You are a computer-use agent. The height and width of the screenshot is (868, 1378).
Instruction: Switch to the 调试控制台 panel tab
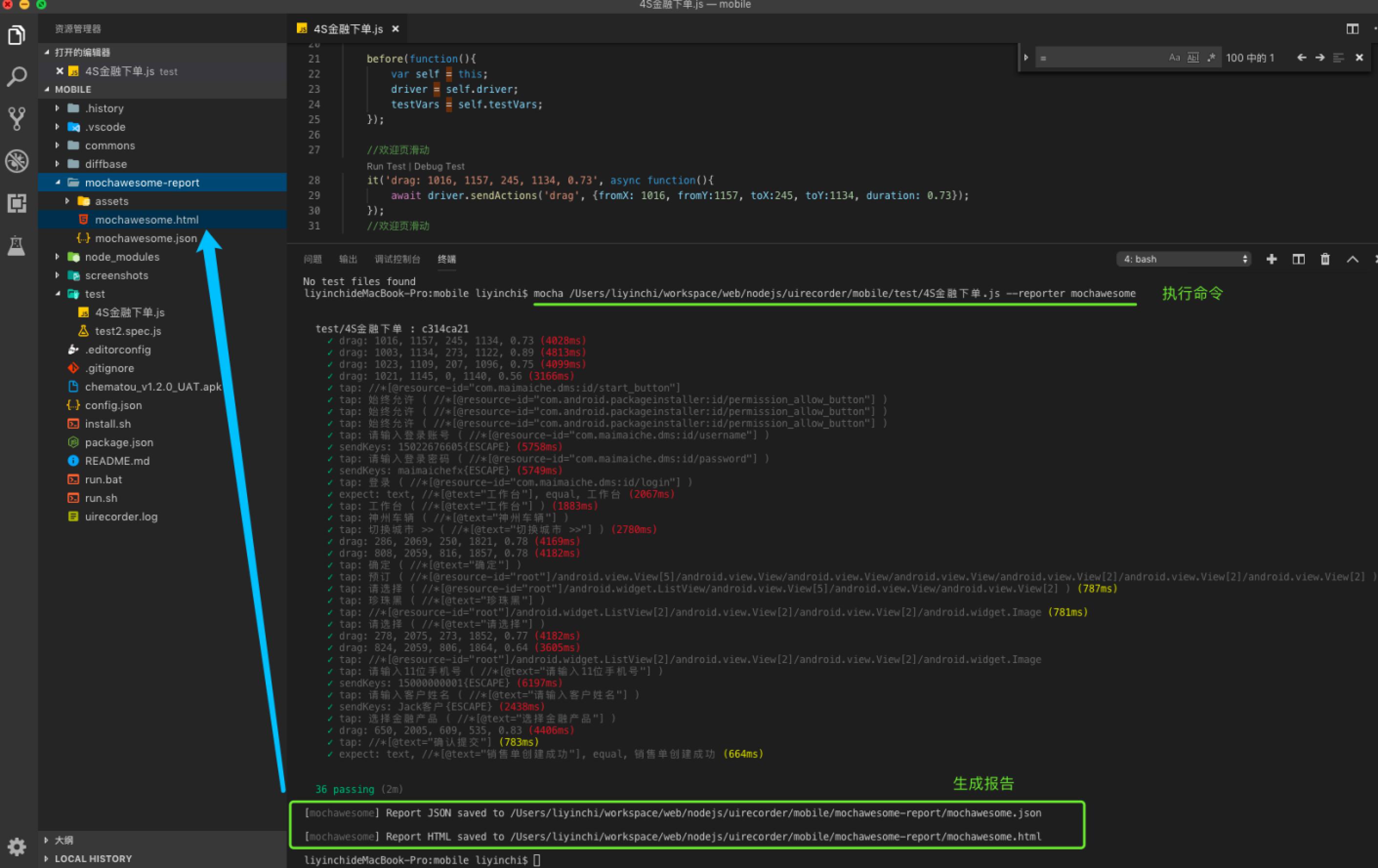pos(397,259)
